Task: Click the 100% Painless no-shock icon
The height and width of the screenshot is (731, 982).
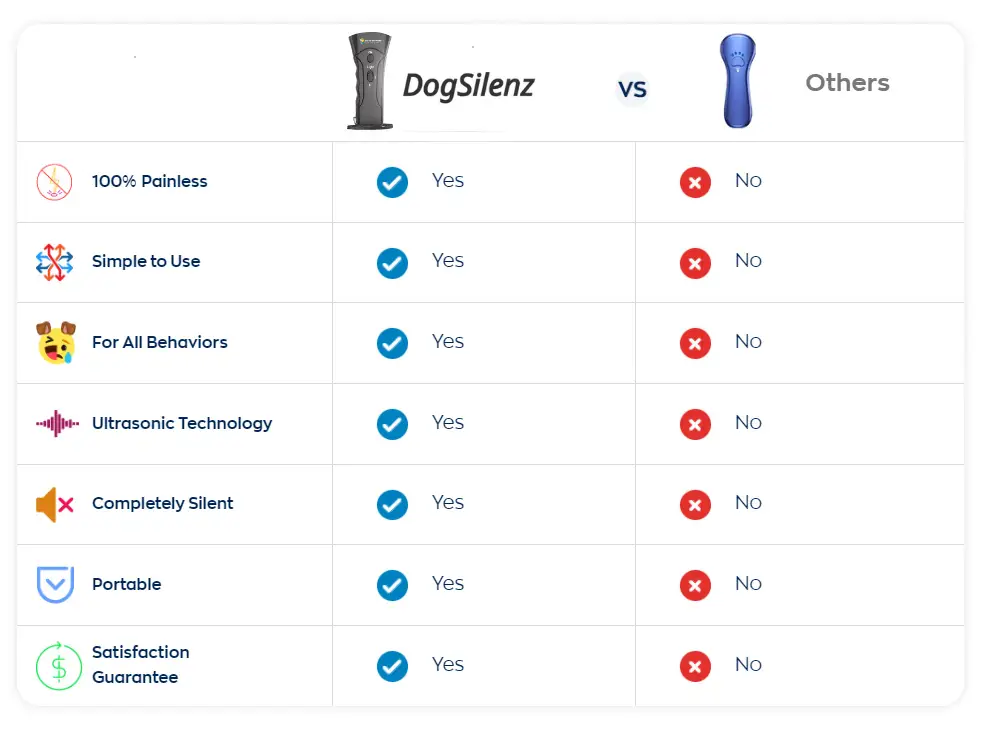Action: pyautogui.click(x=54, y=182)
